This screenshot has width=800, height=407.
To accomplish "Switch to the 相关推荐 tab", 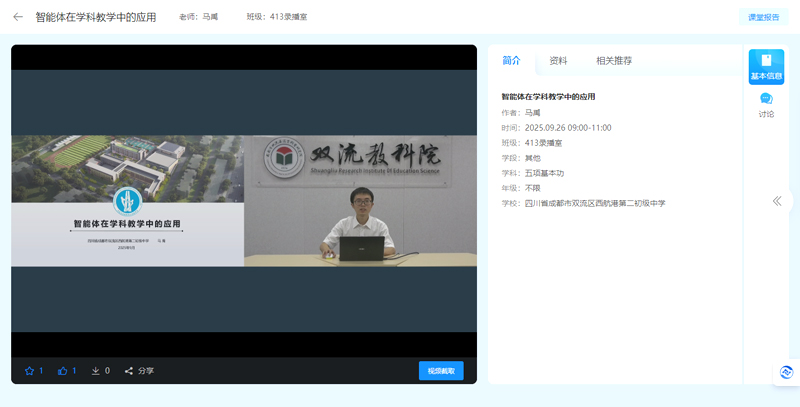I will coord(613,61).
